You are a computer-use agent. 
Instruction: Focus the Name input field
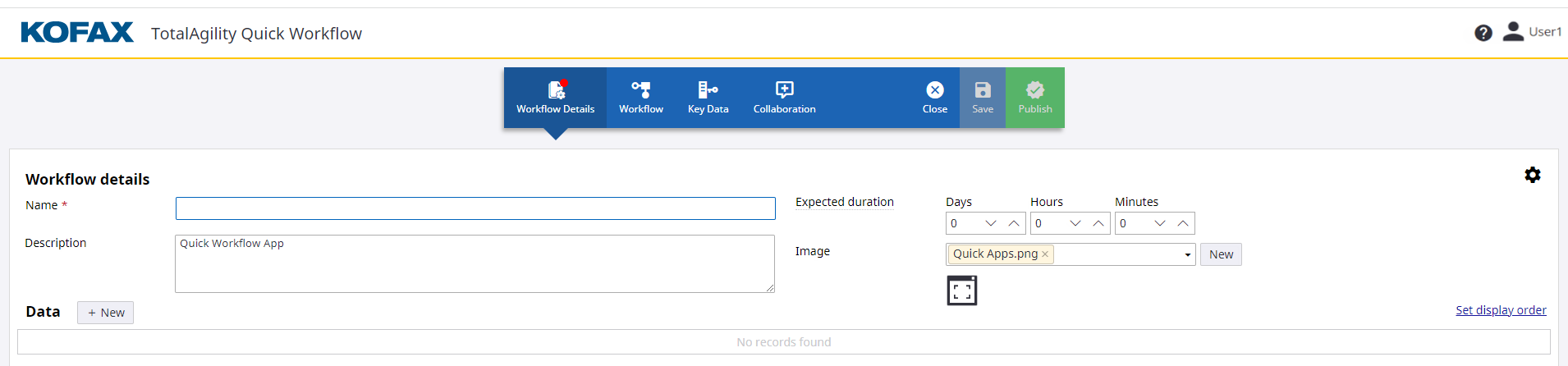(475, 208)
